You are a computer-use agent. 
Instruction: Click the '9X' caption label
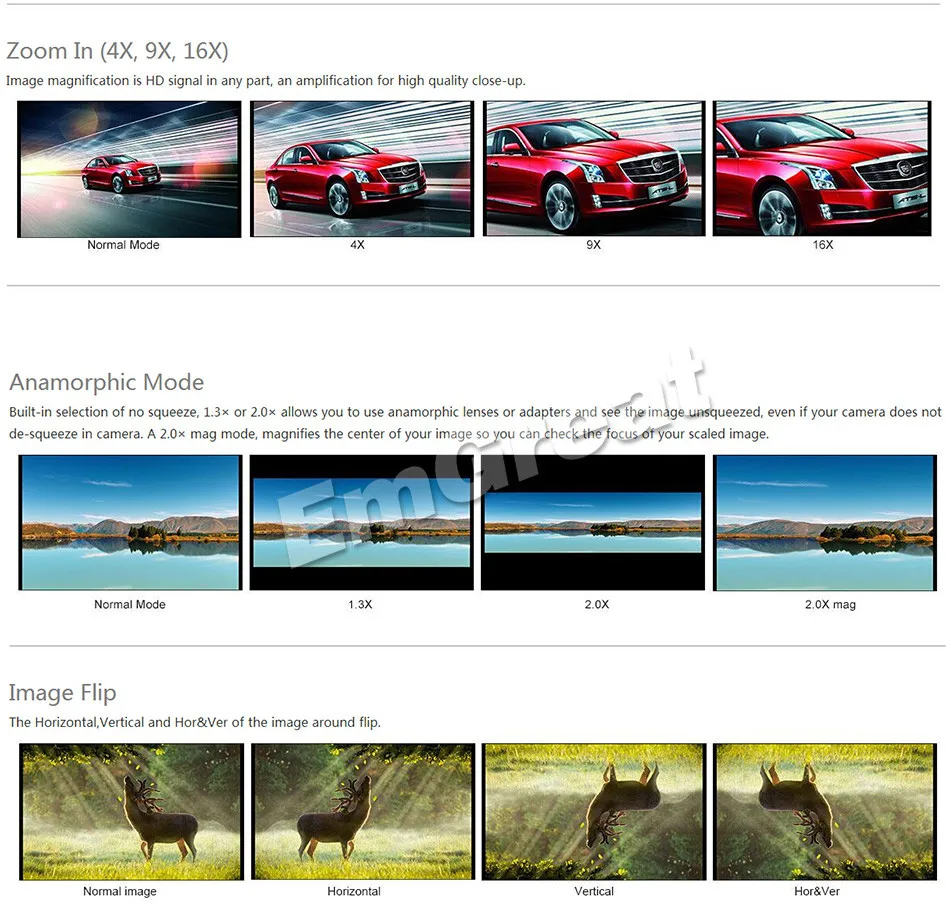(x=594, y=245)
